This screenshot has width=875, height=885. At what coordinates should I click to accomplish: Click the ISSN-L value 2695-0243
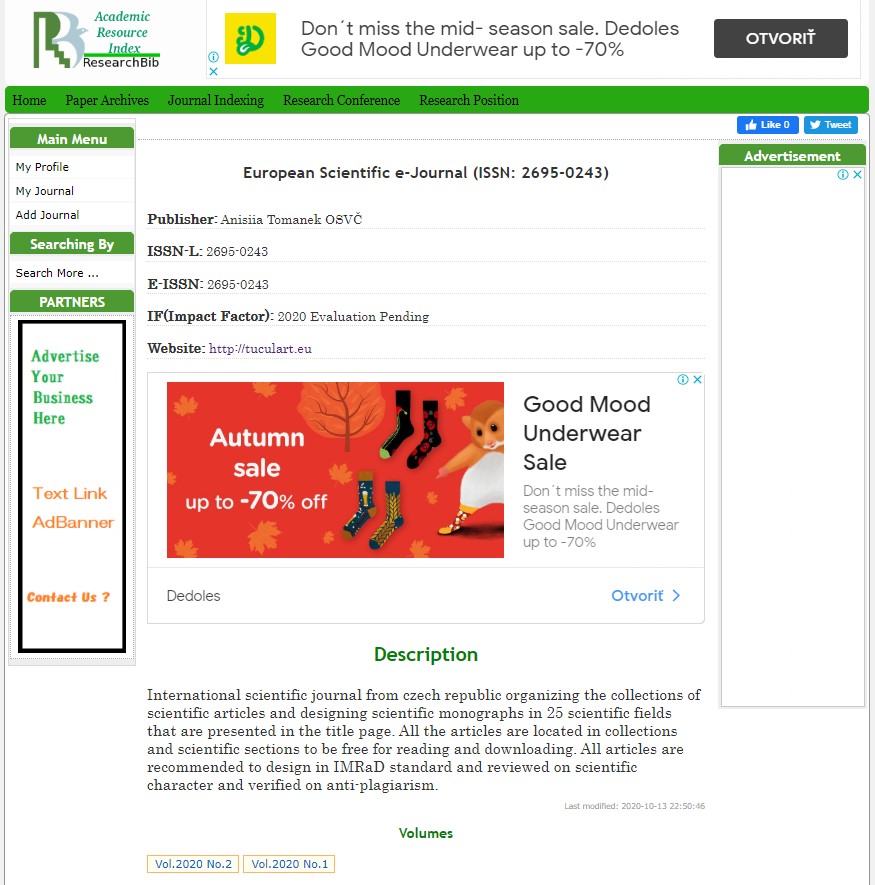click(237, 252)
